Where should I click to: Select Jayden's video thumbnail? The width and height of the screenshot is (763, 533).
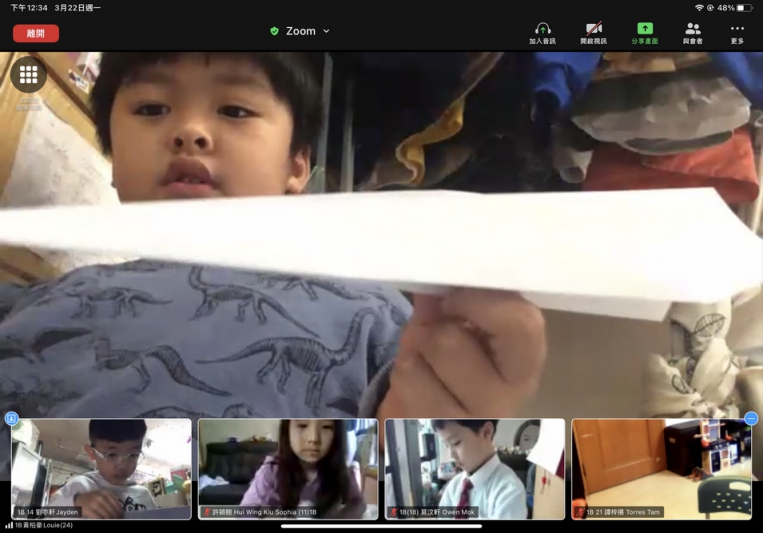[101, 468]
